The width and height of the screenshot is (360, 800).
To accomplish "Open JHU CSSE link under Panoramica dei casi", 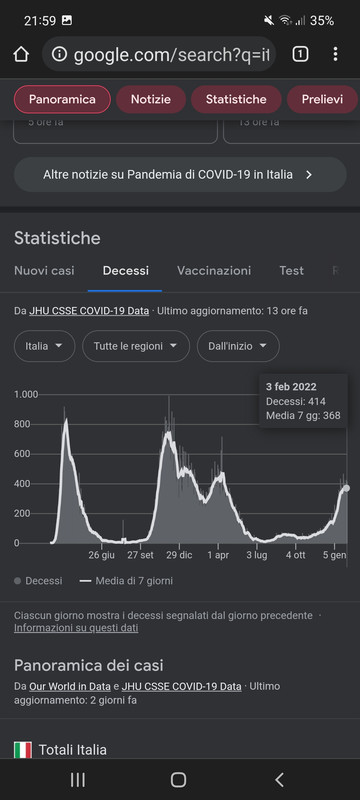I will [182, 686].
